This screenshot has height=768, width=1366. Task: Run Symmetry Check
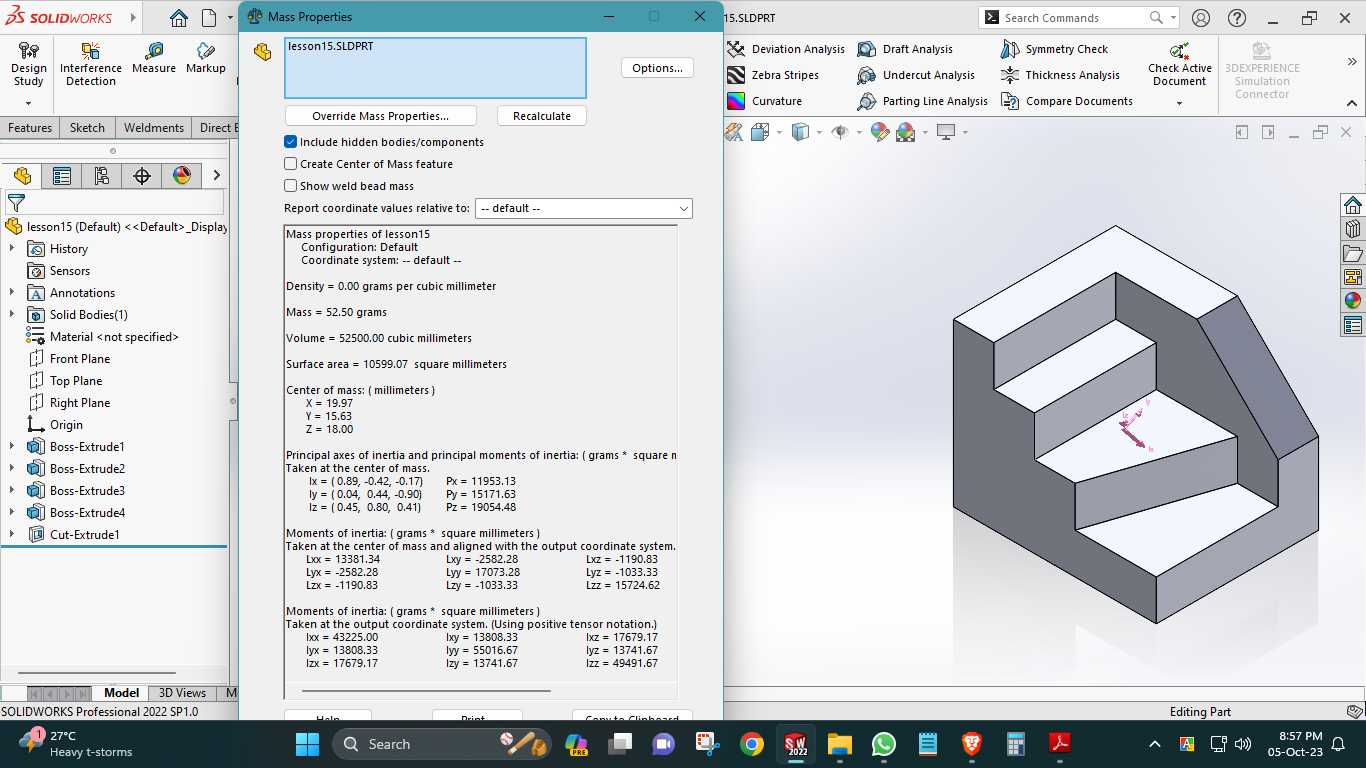(x=1054, y=49)
